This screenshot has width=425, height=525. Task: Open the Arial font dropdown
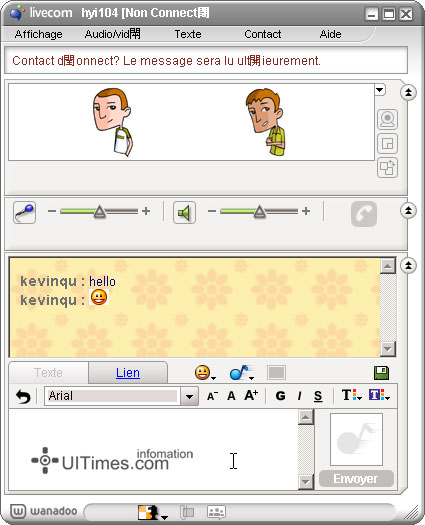pos(189,396)
